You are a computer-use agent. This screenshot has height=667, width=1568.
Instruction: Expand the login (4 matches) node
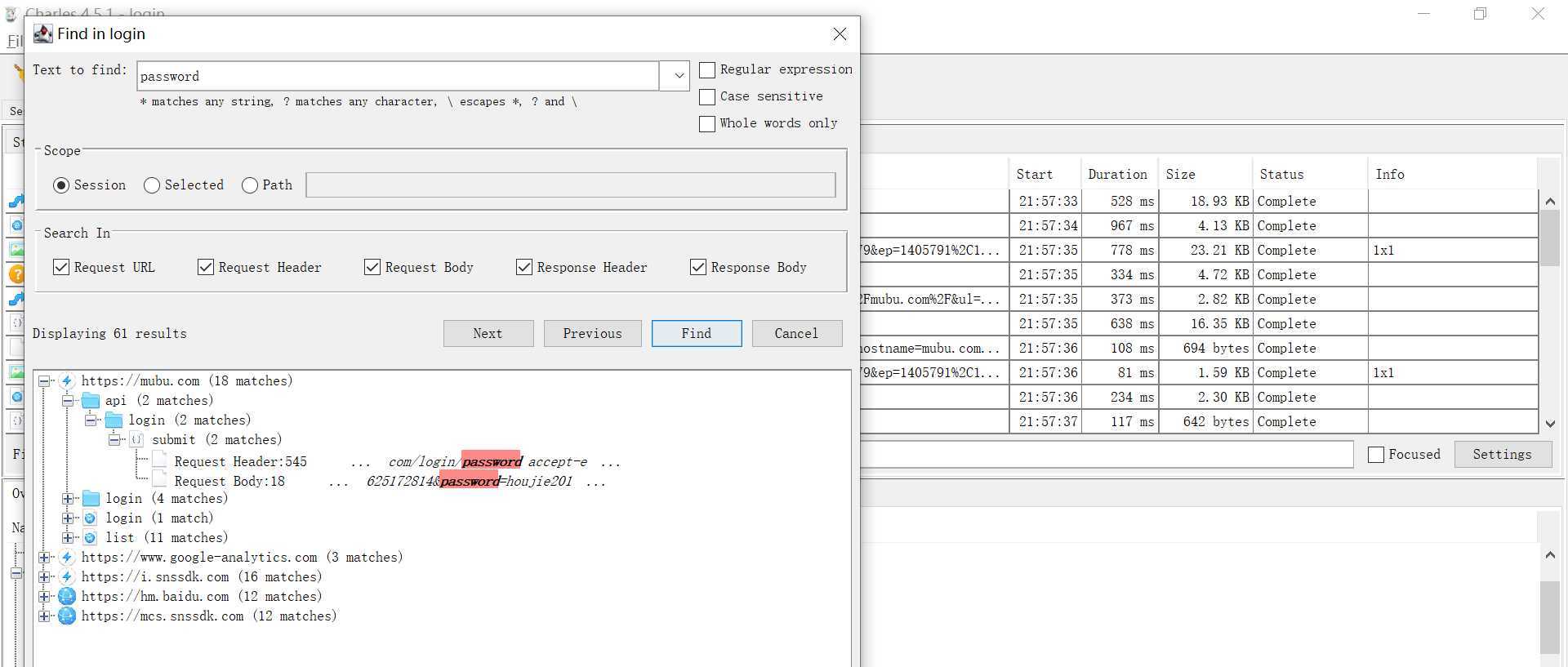tap(68, 498)
